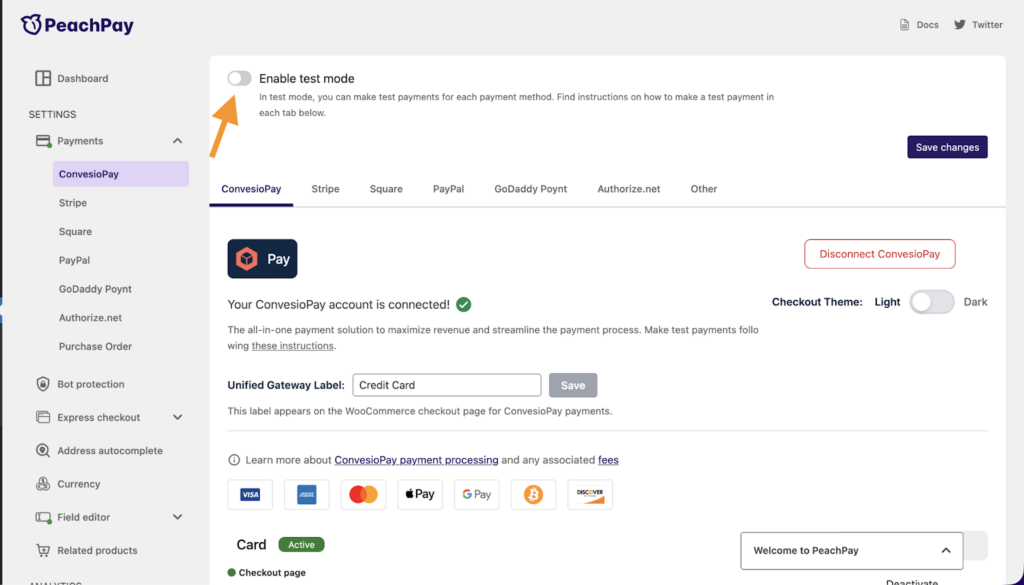Expand the Field editor menu
This screenshot has height=585, width=1024.
click(177, 517)
